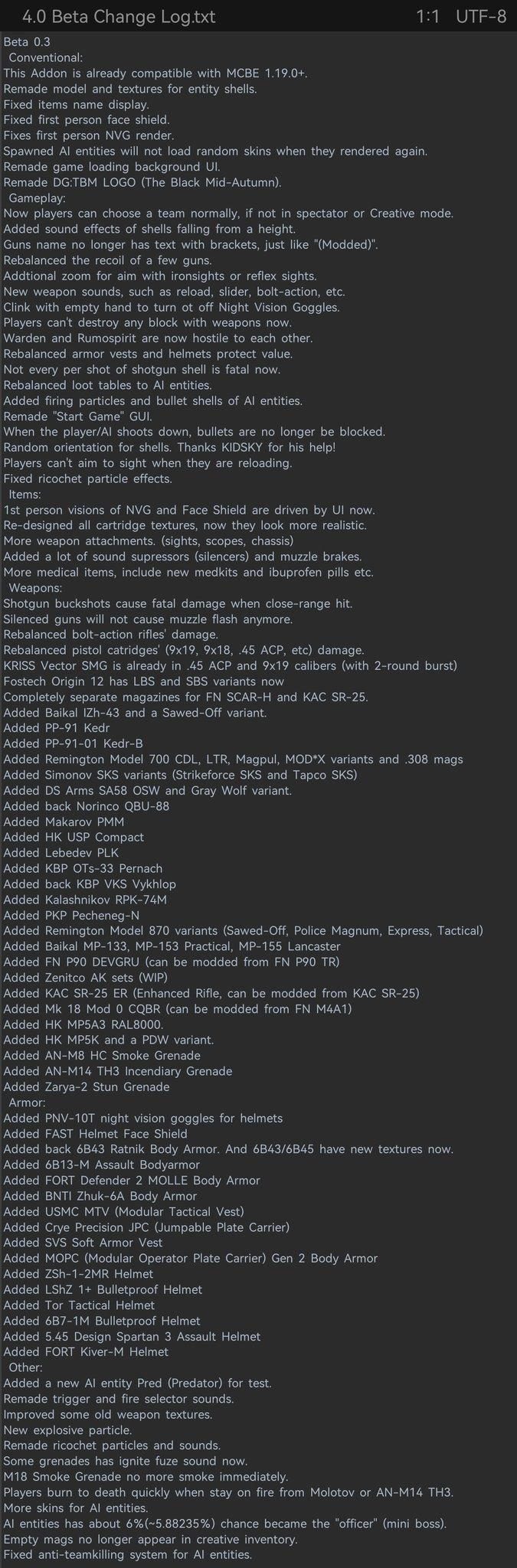Place cursor on the Beta 0.3 heading
Viewport: 517px width, 1568px height.
[x=27, y=41]
